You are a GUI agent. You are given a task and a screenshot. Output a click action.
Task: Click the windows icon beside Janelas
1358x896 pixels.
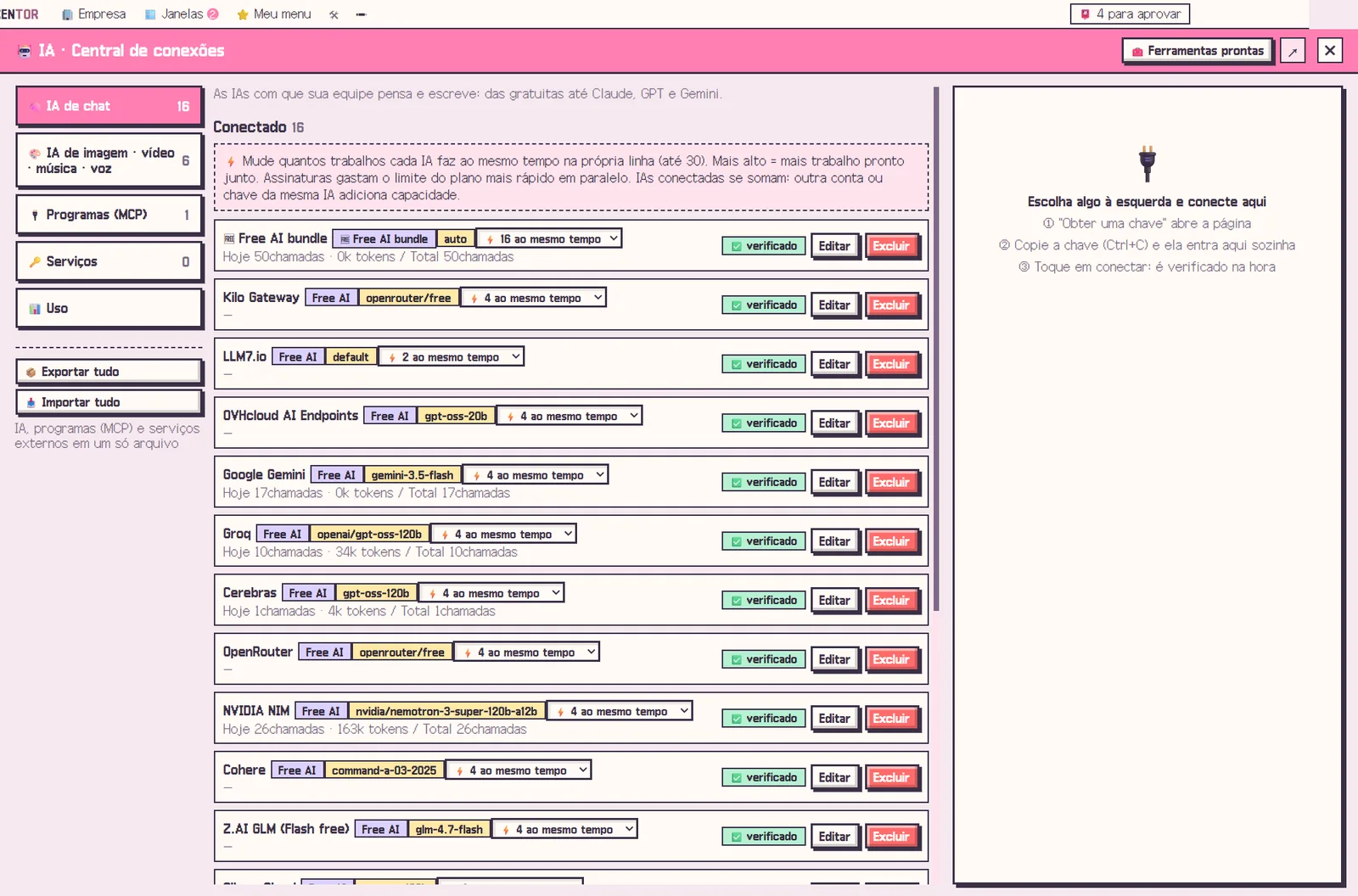[150, 14]
